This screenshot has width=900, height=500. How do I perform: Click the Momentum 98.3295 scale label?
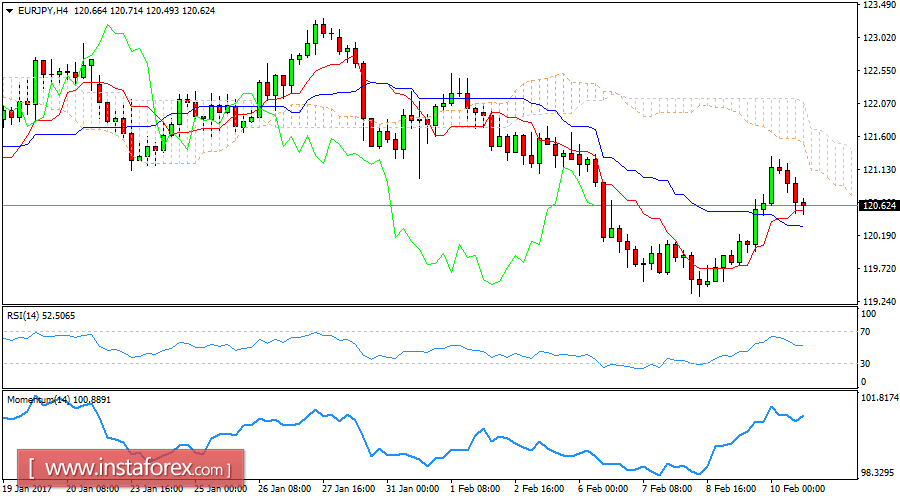[x=878, y=473]
